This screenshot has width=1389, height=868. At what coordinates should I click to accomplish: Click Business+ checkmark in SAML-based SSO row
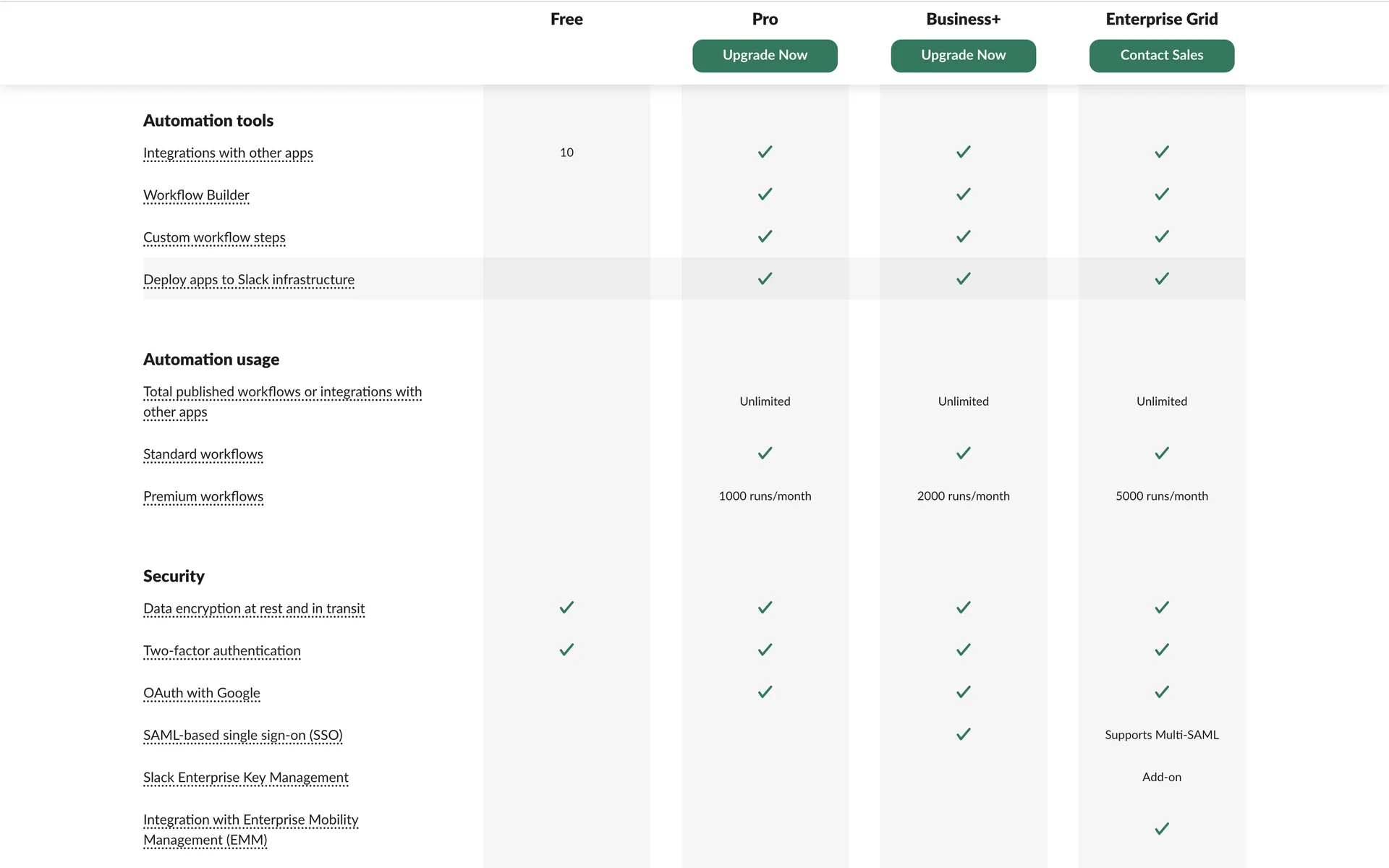click(x=963, y=734)
